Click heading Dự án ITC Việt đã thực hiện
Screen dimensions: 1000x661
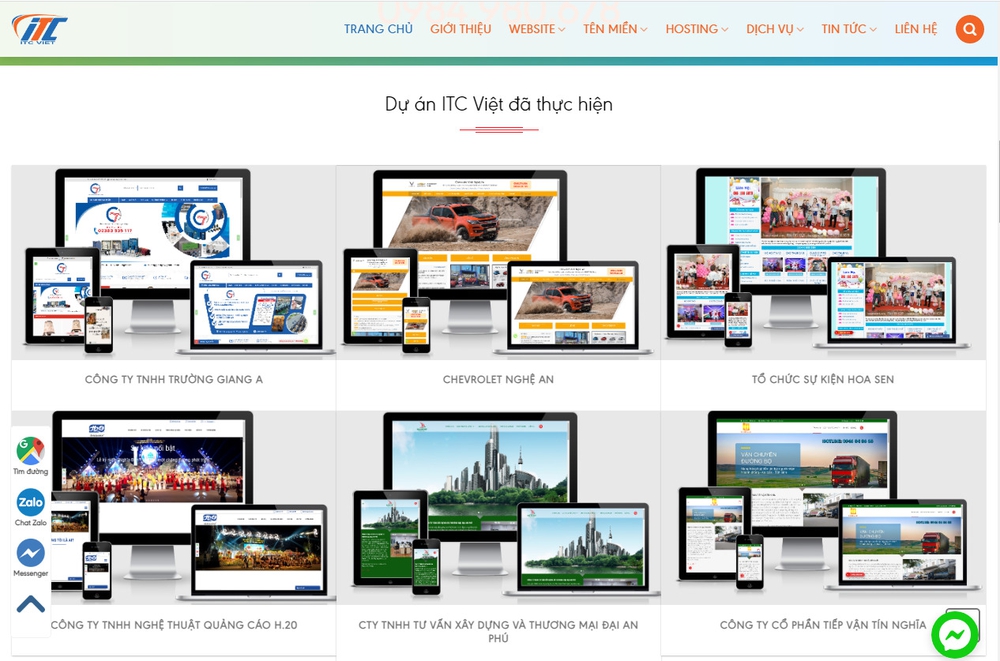pos(499,104)
